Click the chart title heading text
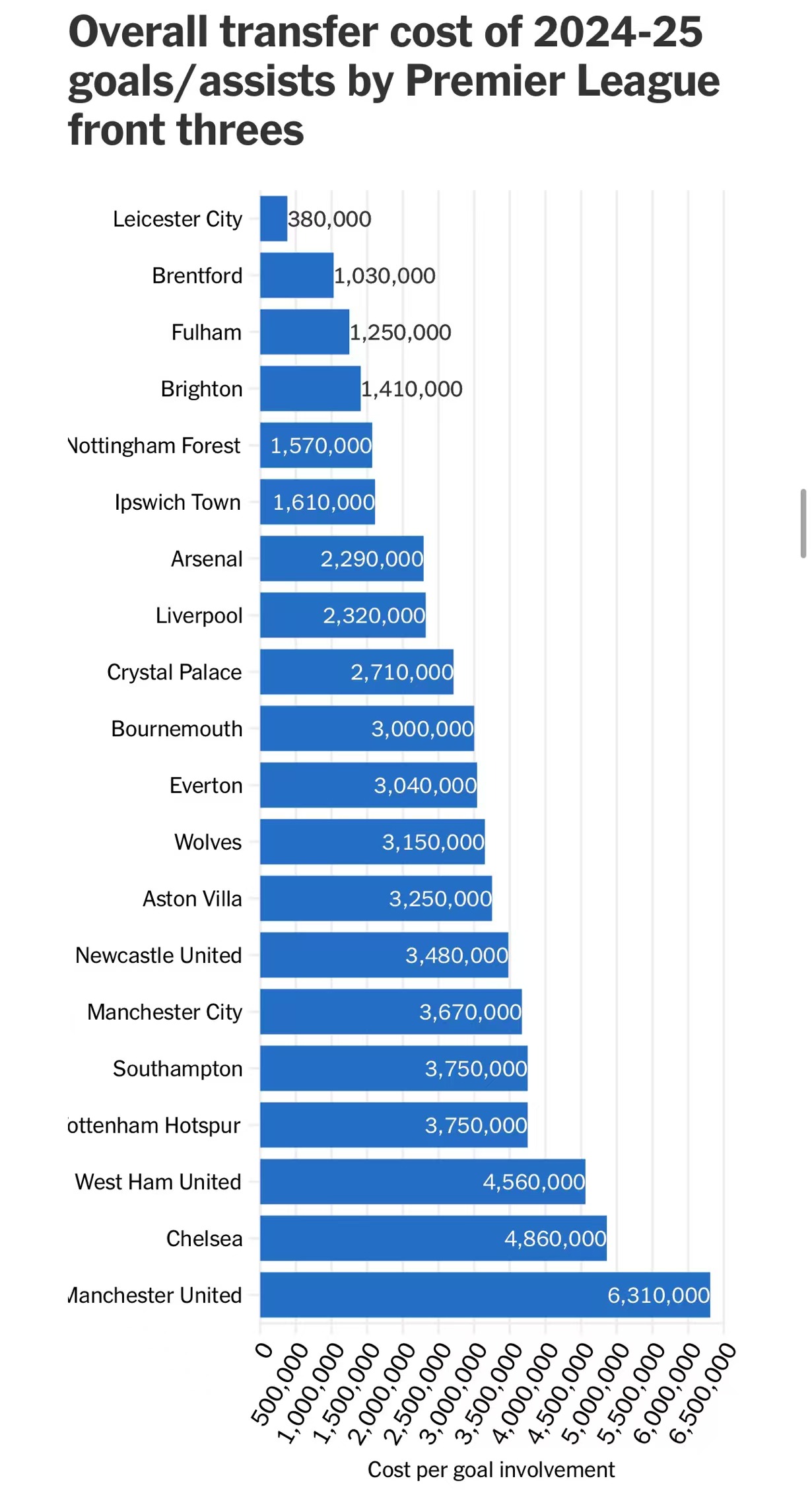This screenshot has height=1501, width=812. click(393, 81)
